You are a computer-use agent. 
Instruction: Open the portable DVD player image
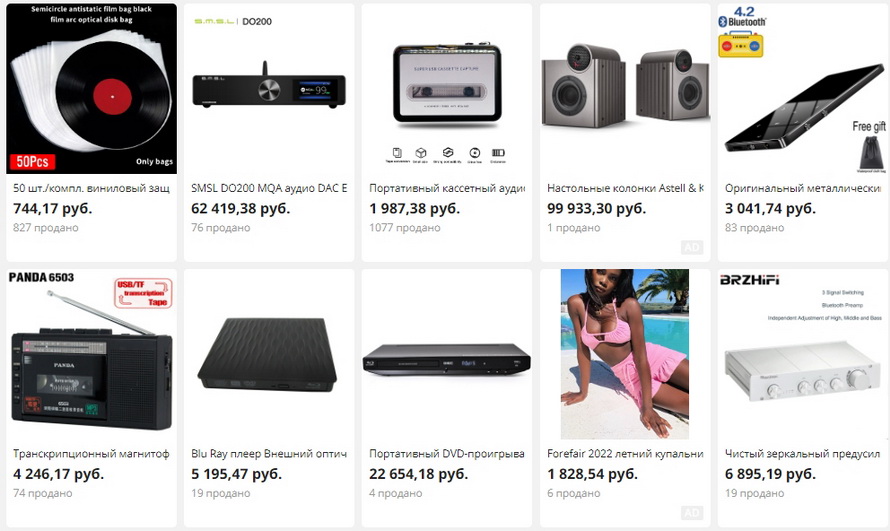pos(447,354)
